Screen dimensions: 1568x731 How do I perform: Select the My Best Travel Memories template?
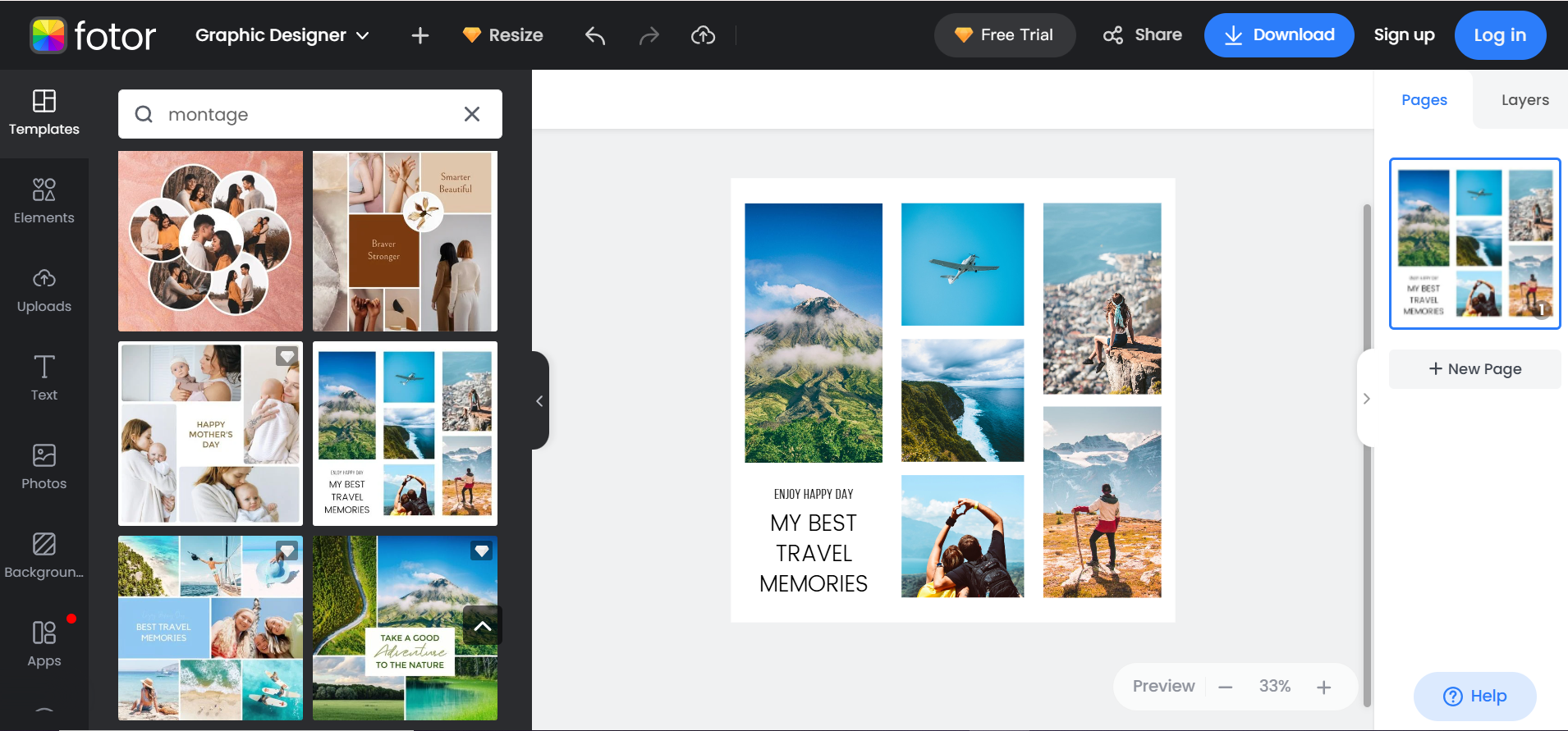(405, 433)
